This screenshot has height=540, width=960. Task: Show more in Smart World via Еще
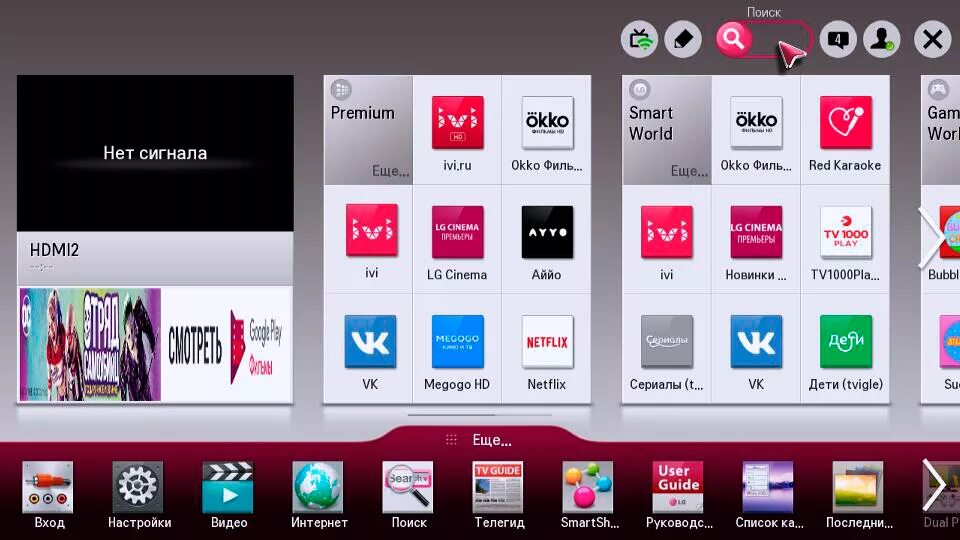tap(689, 171)
